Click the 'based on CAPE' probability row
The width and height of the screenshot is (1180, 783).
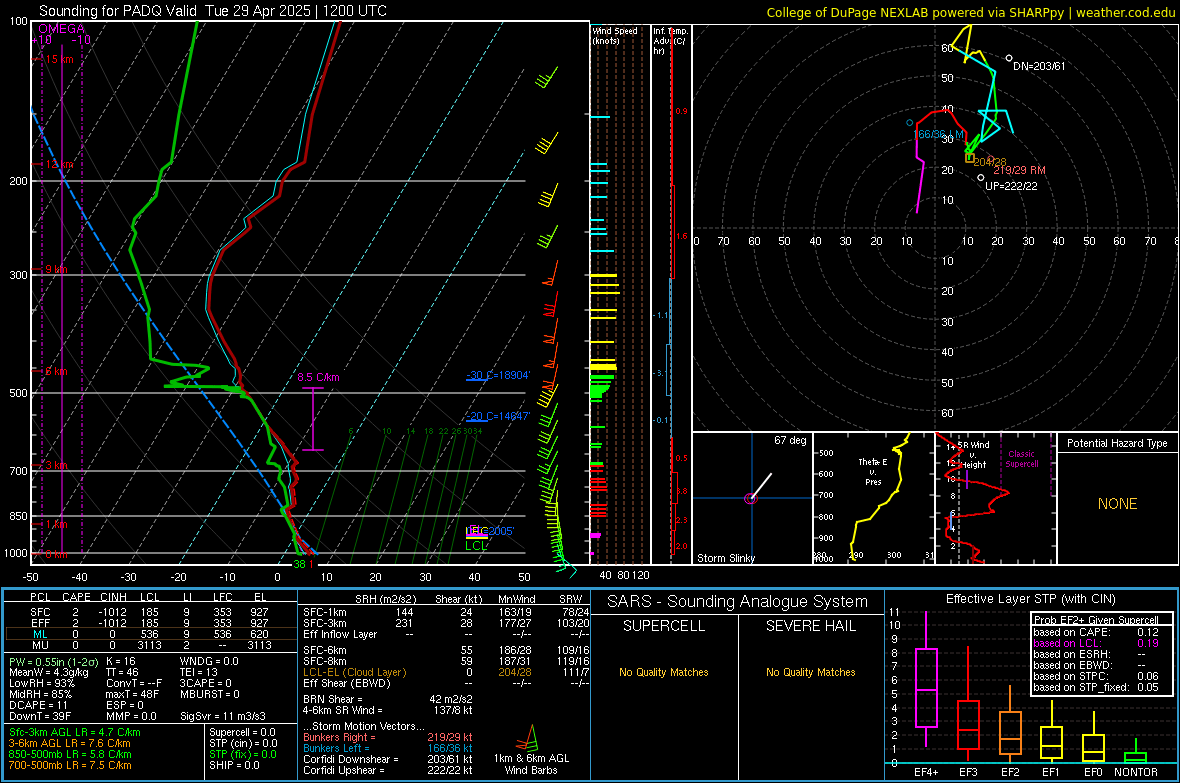click(1096, 632)
